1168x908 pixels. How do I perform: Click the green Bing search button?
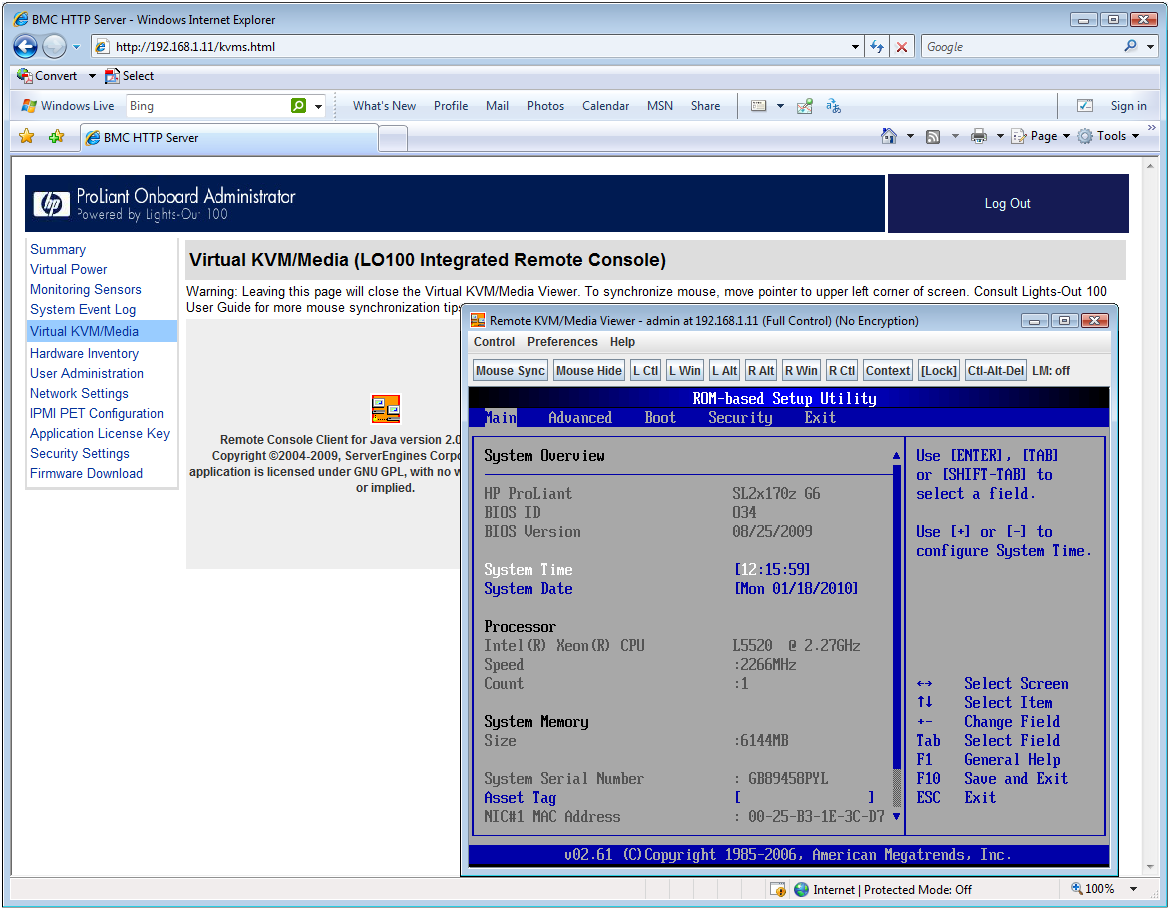coord(298,106)
